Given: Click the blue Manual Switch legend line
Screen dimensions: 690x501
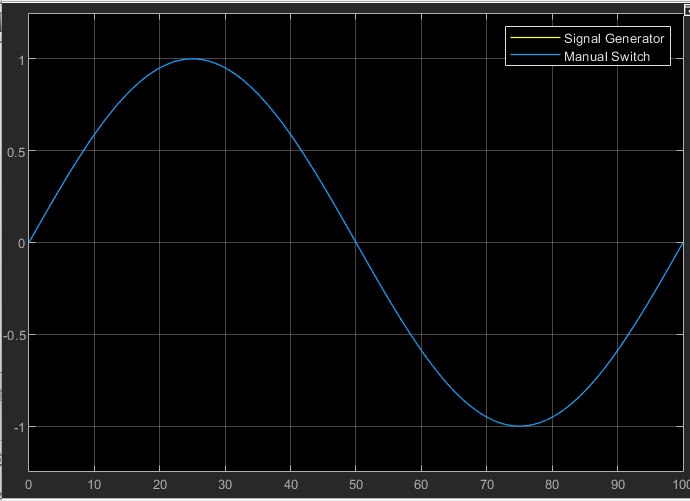Looking at the screenshot, I should coord(535,55).
